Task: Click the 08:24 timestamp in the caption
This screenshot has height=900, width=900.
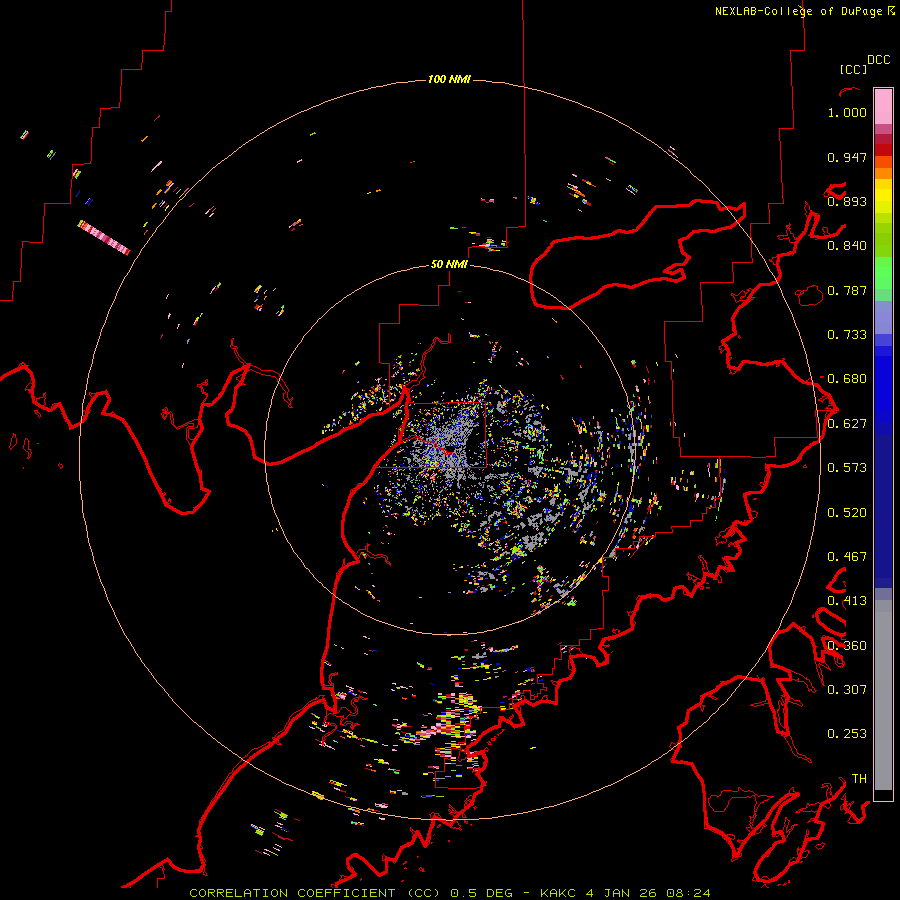Action: click(688, 893)
